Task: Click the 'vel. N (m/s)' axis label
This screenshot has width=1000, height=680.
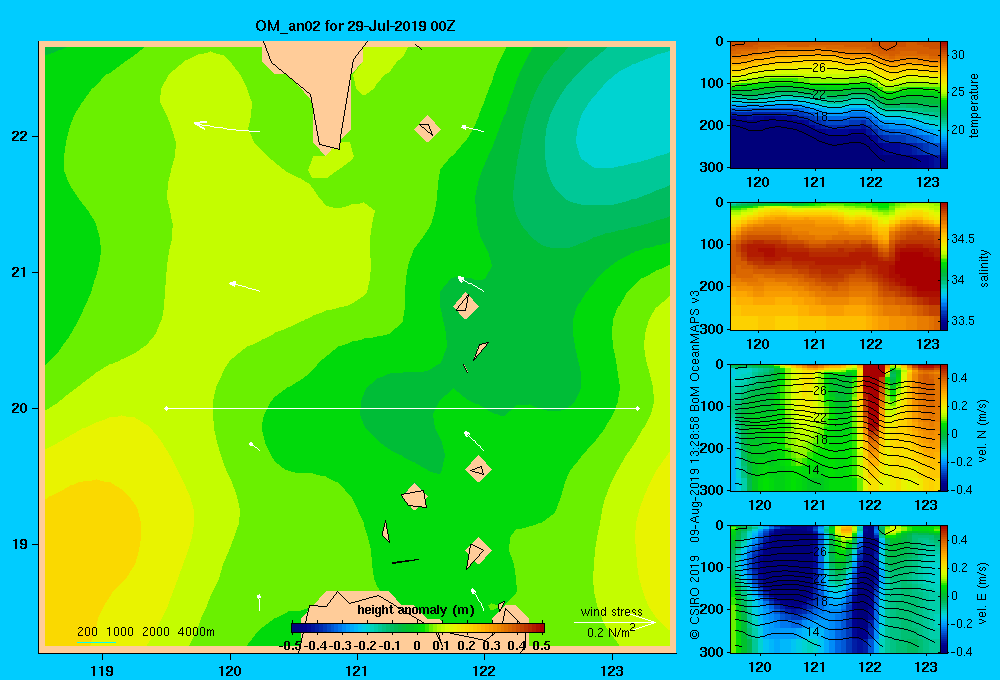Action: pyautogui.click(x=983, y=431)
